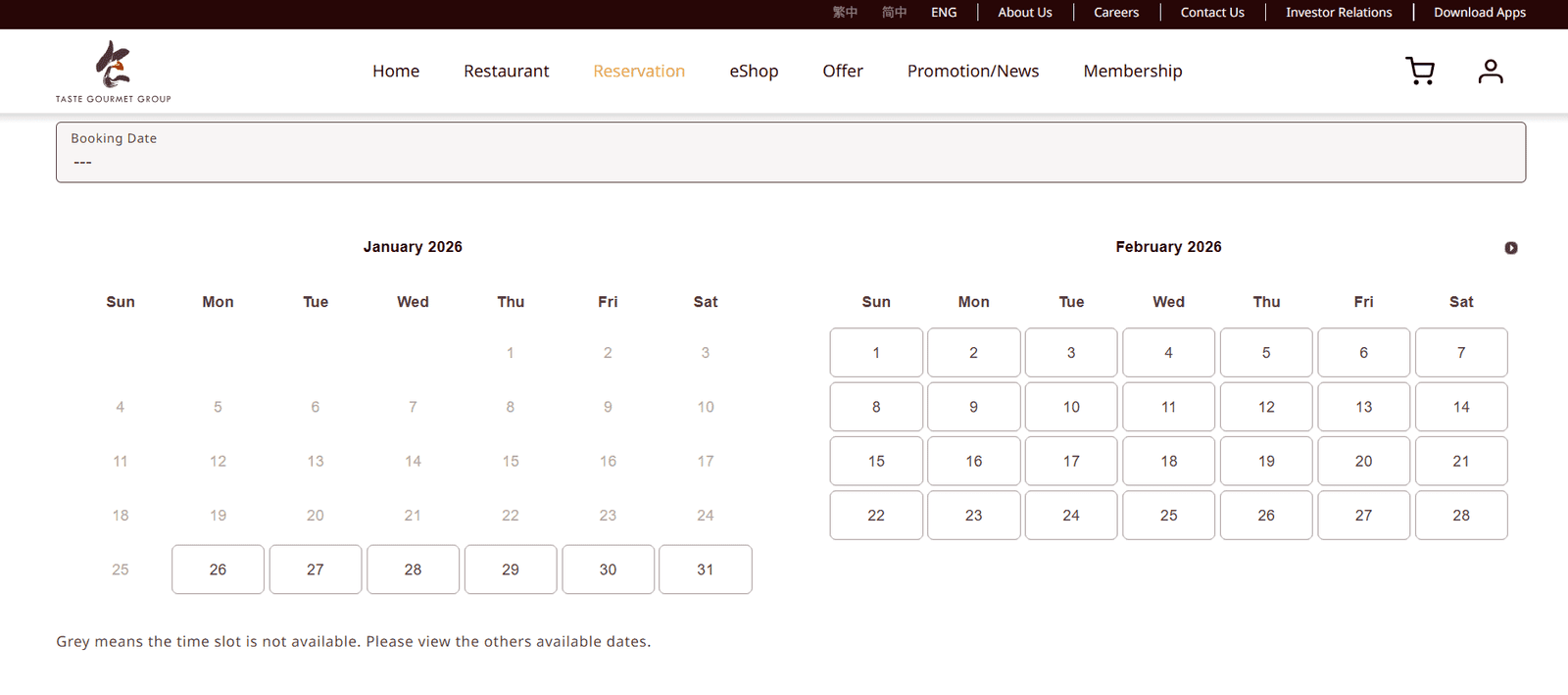Screen dimensions: 1568x695
Task: Choose February 14 on the calendar
Action: (x=1460, y=407)
